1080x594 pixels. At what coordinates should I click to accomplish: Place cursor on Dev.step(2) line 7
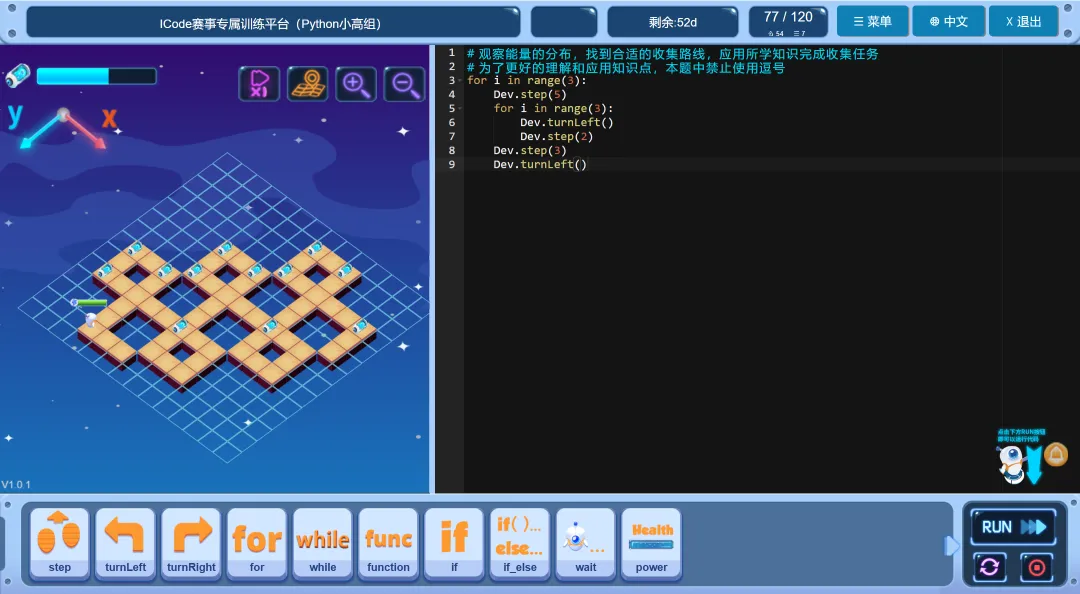[x=557, y=136]
